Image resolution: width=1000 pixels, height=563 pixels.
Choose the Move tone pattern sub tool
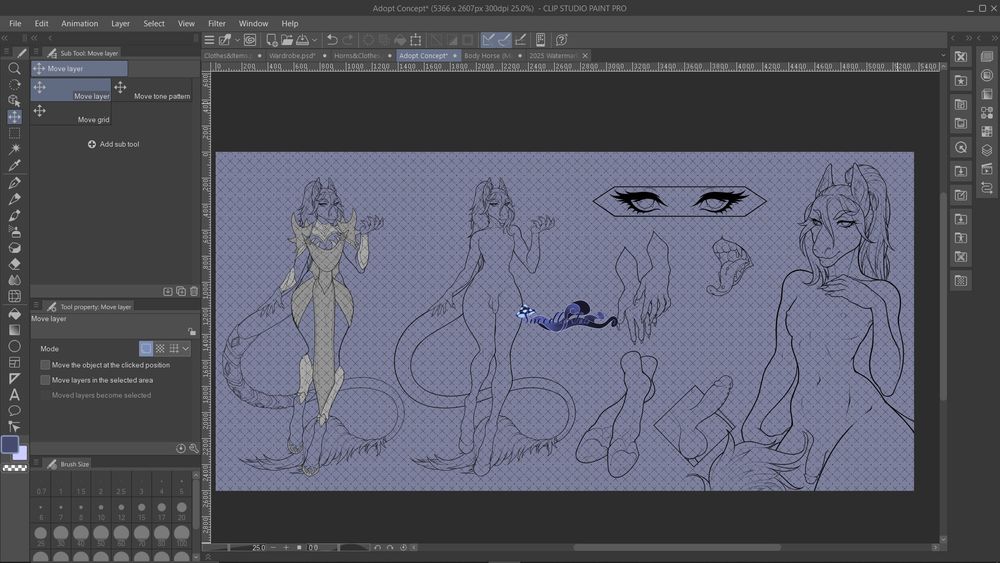[x=153, y=89]
